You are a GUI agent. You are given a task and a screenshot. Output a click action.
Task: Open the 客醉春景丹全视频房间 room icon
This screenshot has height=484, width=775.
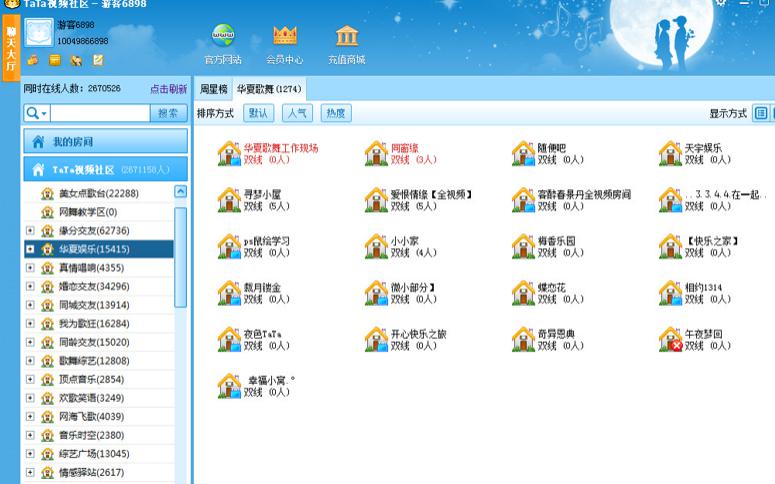(x=523, y=200)
